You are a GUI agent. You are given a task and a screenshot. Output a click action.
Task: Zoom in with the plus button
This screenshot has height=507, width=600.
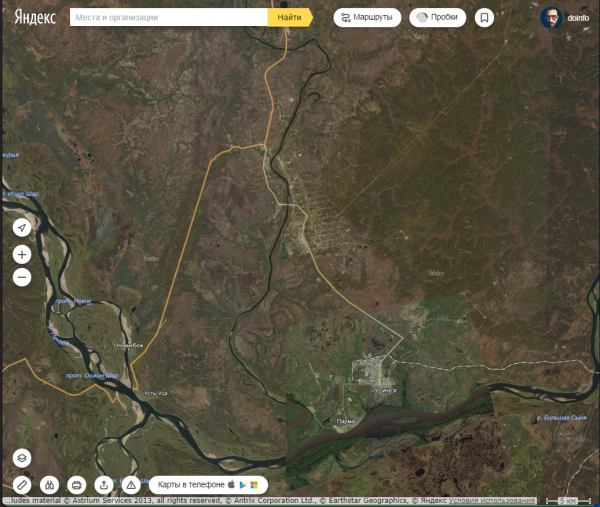tap(22, 254)
